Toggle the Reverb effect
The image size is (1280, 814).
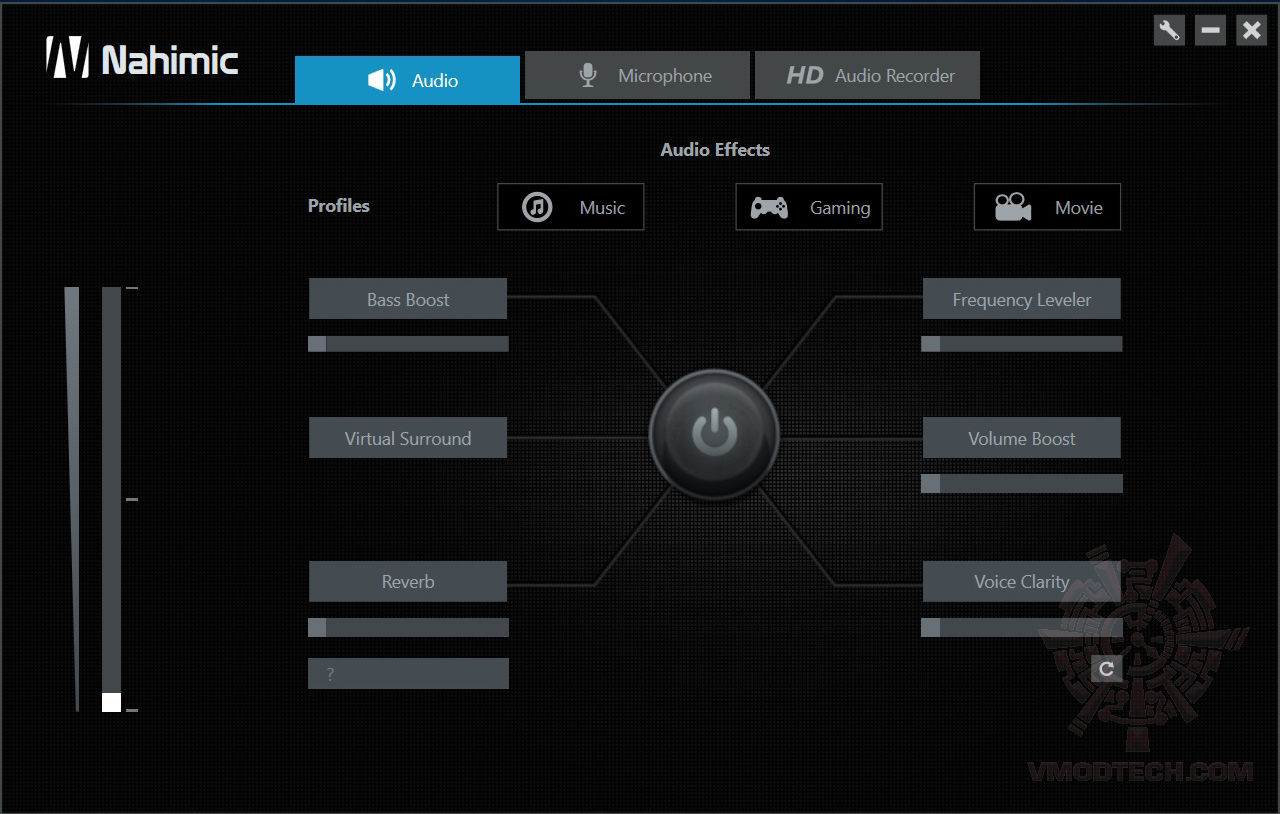click(x=408, y=581)
